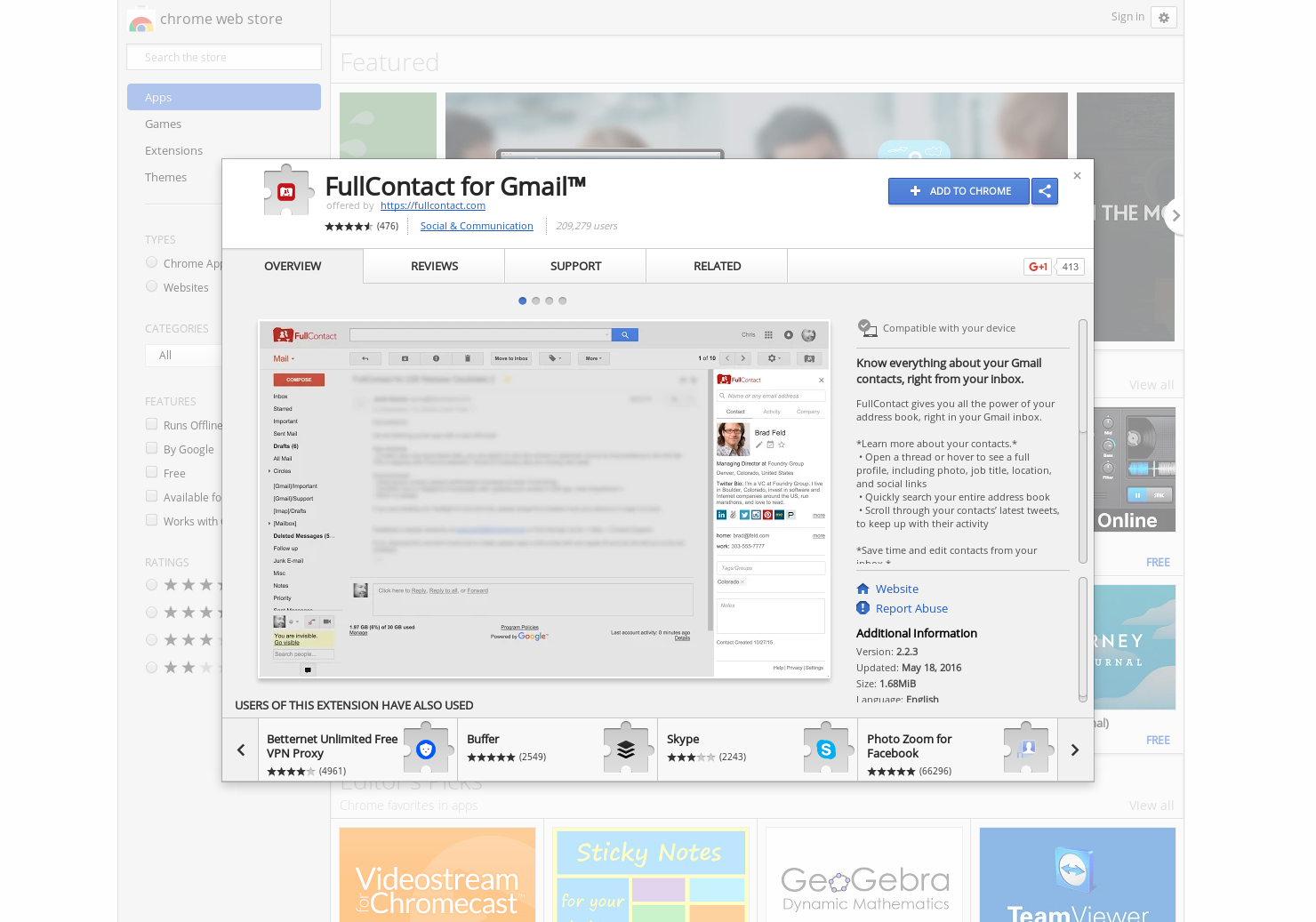Screen dimensions: 1316x922
Task: Click the Betternet VPN Proxy extension icon
Action: click(427, 749)
